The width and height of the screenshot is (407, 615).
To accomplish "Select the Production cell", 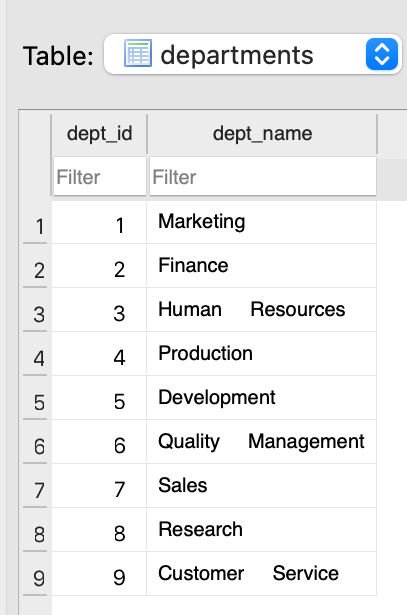I will (262, 354).
